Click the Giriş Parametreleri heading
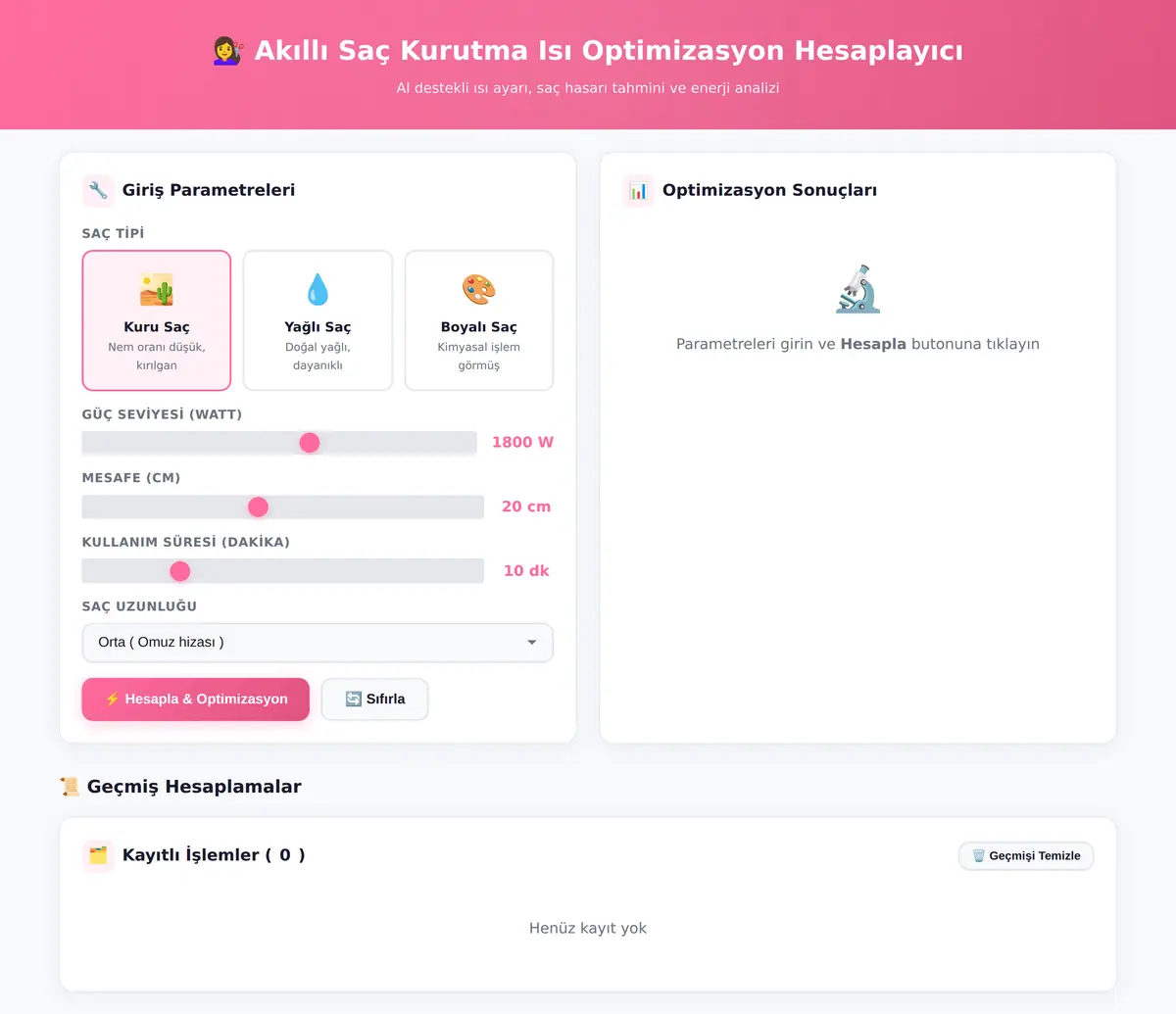The width and height of the screenshot is (1176, 1014). (209, 190)
